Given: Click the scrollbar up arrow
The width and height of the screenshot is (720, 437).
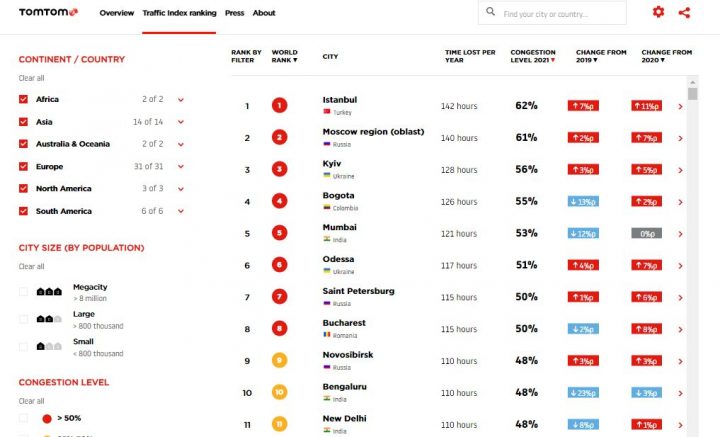Looking at the screenshot, I should (x=692, y=82).
